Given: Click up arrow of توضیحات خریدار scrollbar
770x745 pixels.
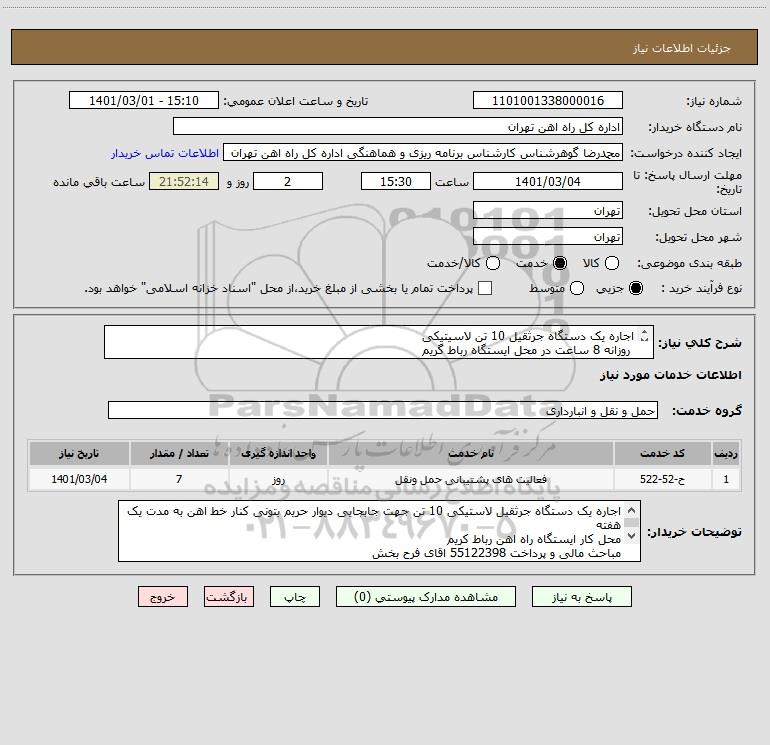Looking at the screenshot, I should 632,510.
